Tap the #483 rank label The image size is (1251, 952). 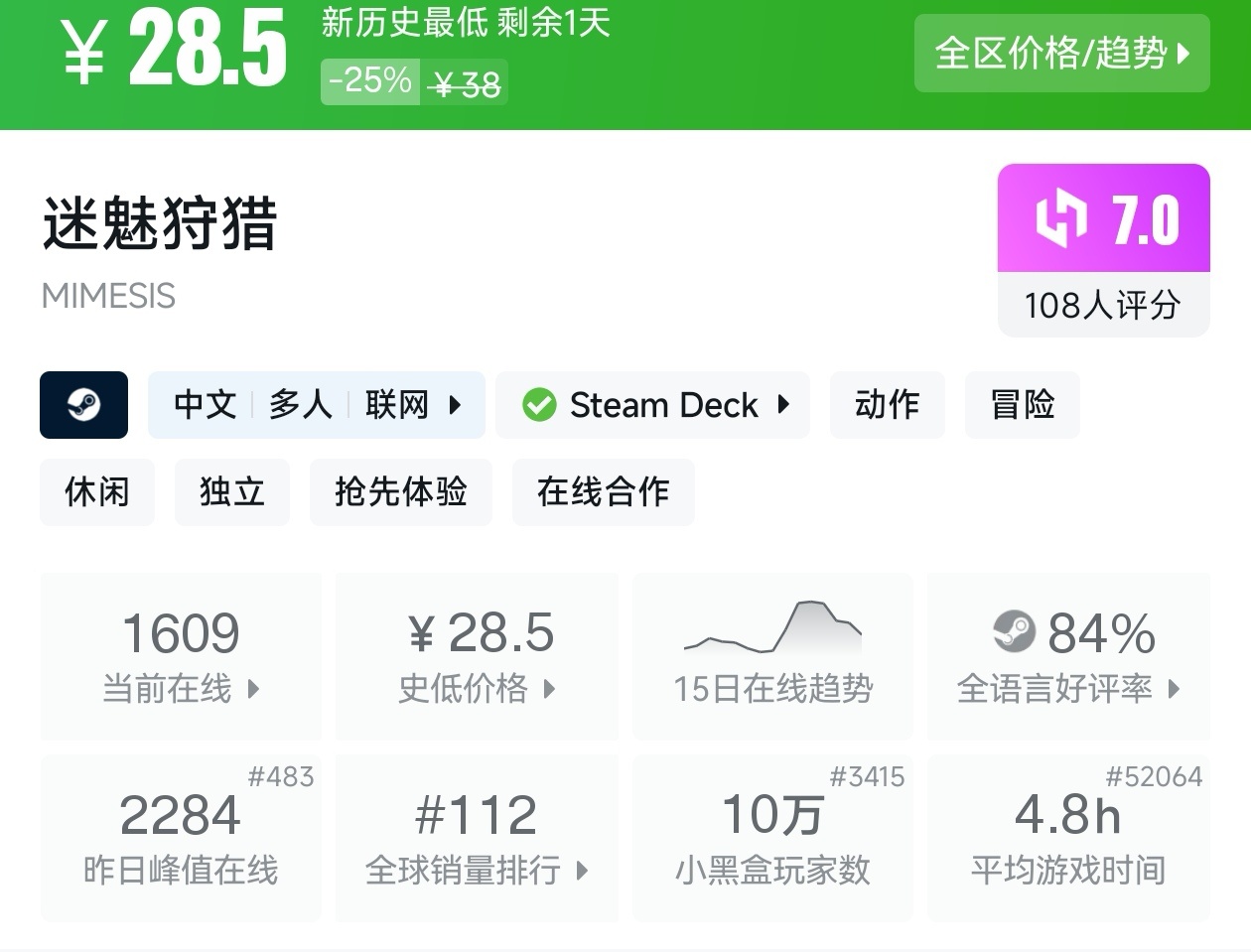[x=281, y=776]
